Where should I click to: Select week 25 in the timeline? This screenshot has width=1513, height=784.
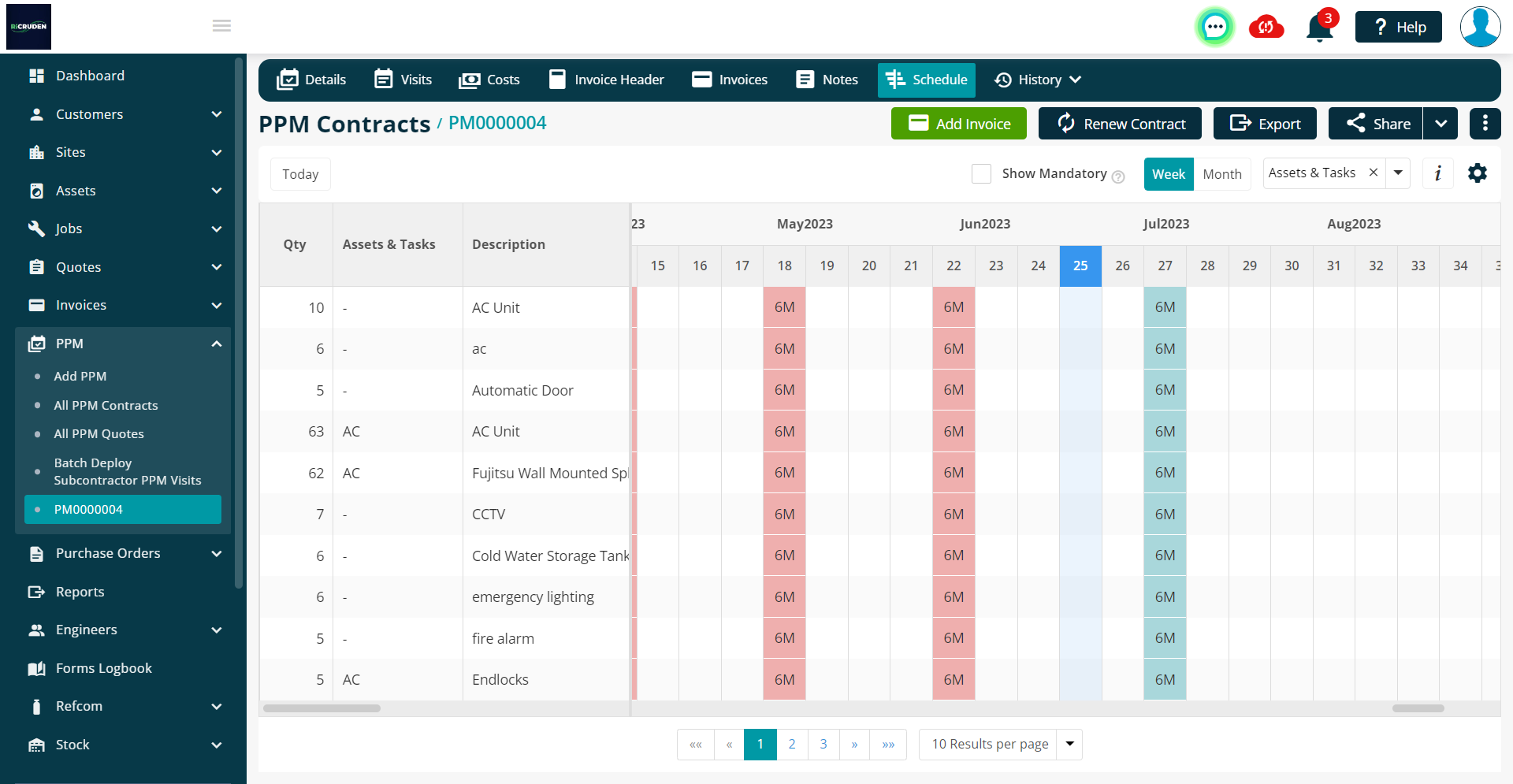1080,266
